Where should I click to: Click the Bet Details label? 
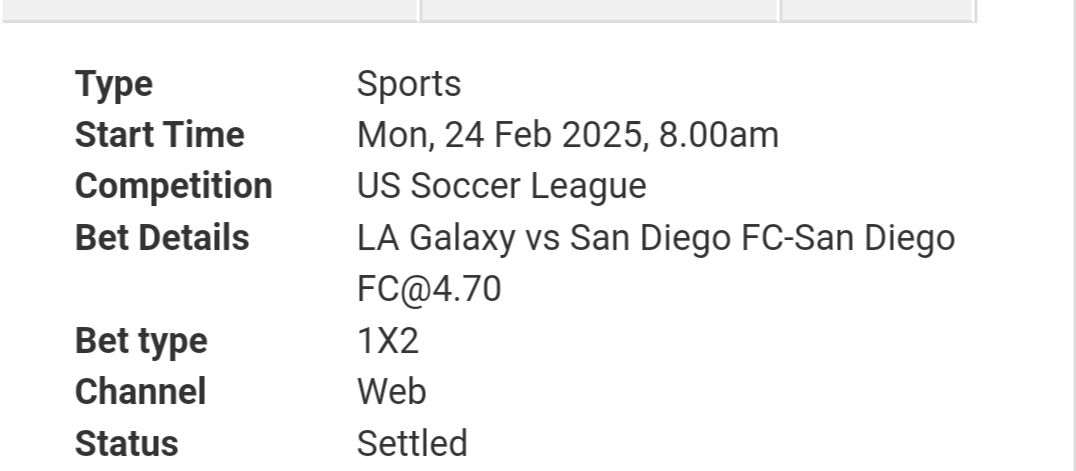coord(162,238)
